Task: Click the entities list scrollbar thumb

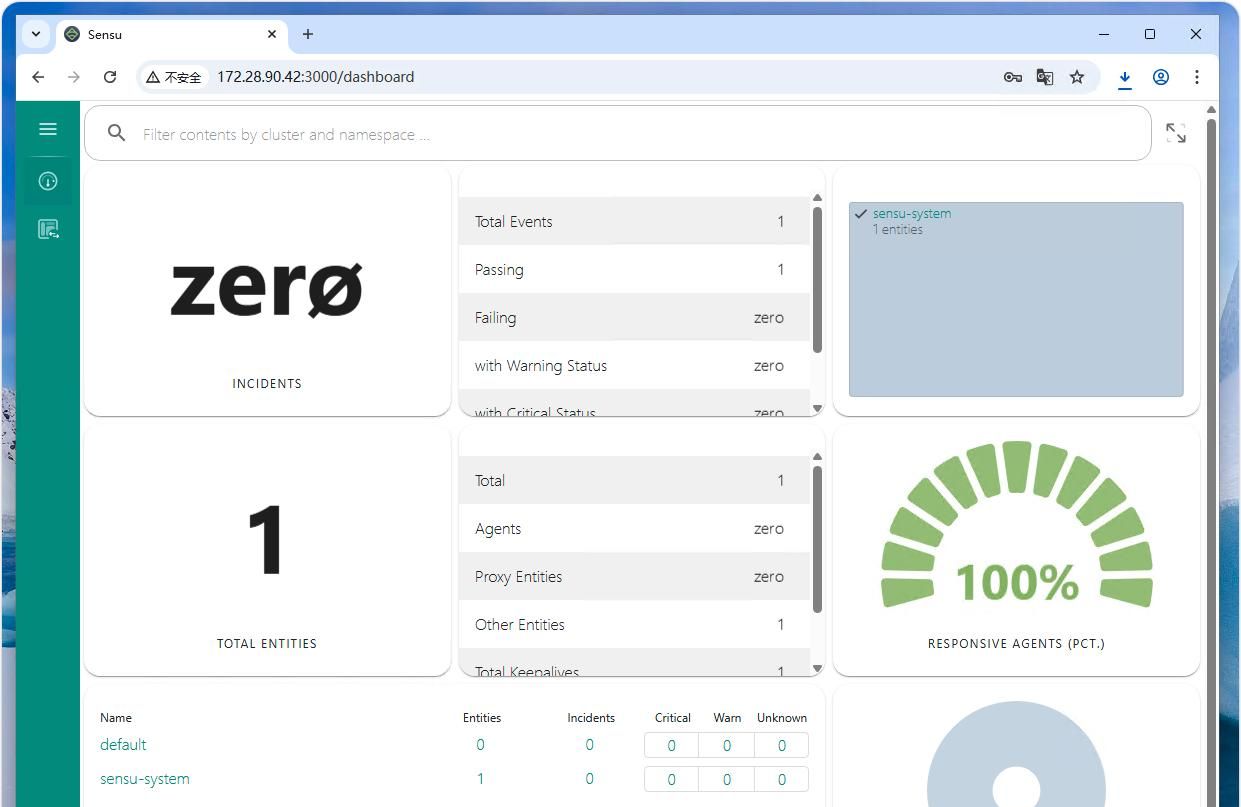Action: [817, 539]
